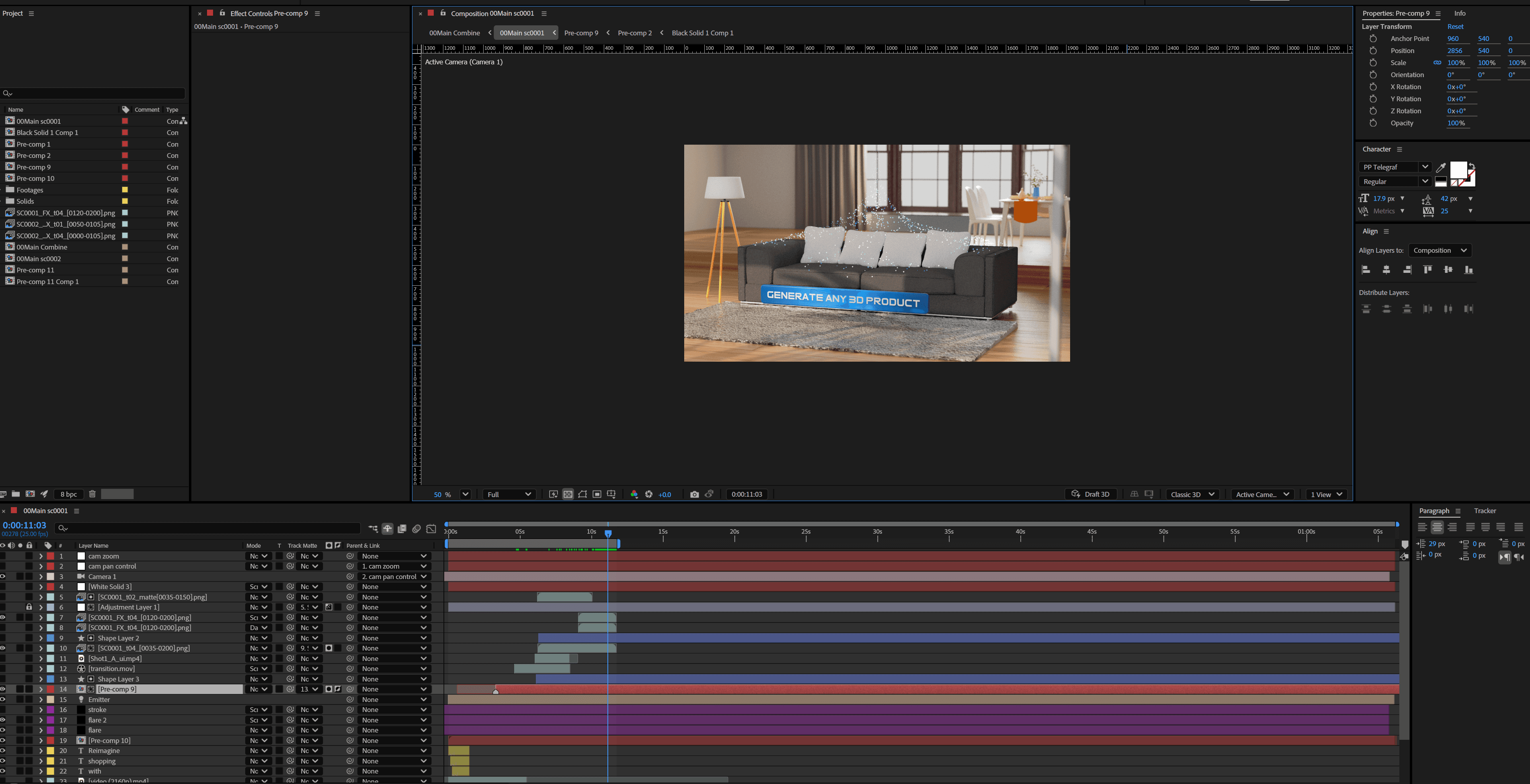Click the shy layers hide switch

click(x=387, y=528)
